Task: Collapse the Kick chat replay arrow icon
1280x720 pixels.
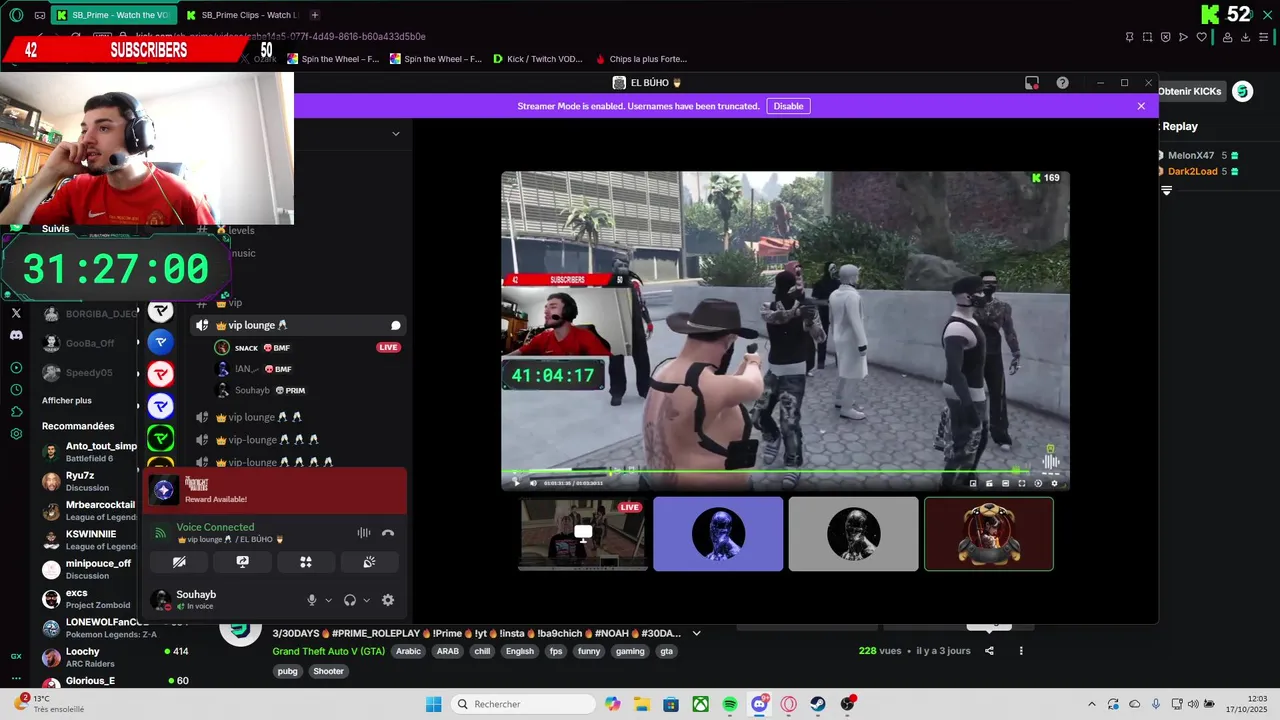Action: (1166, 190)
